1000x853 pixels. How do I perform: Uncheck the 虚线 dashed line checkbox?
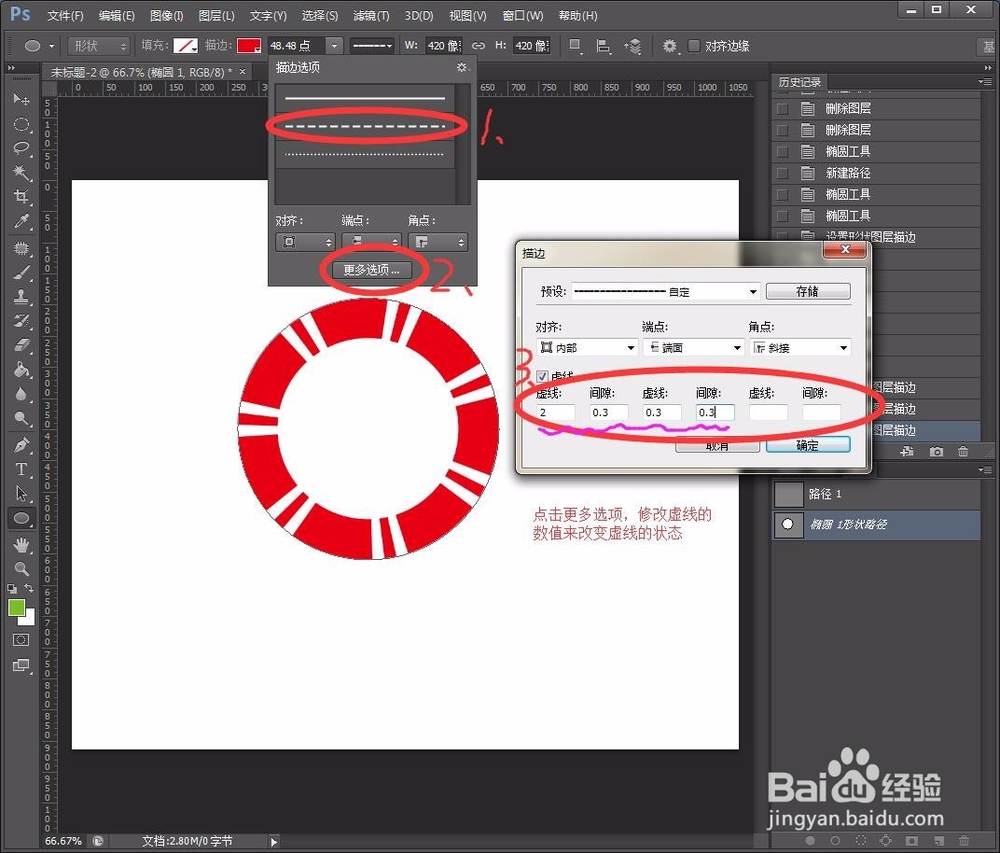[x=541, y=376]
